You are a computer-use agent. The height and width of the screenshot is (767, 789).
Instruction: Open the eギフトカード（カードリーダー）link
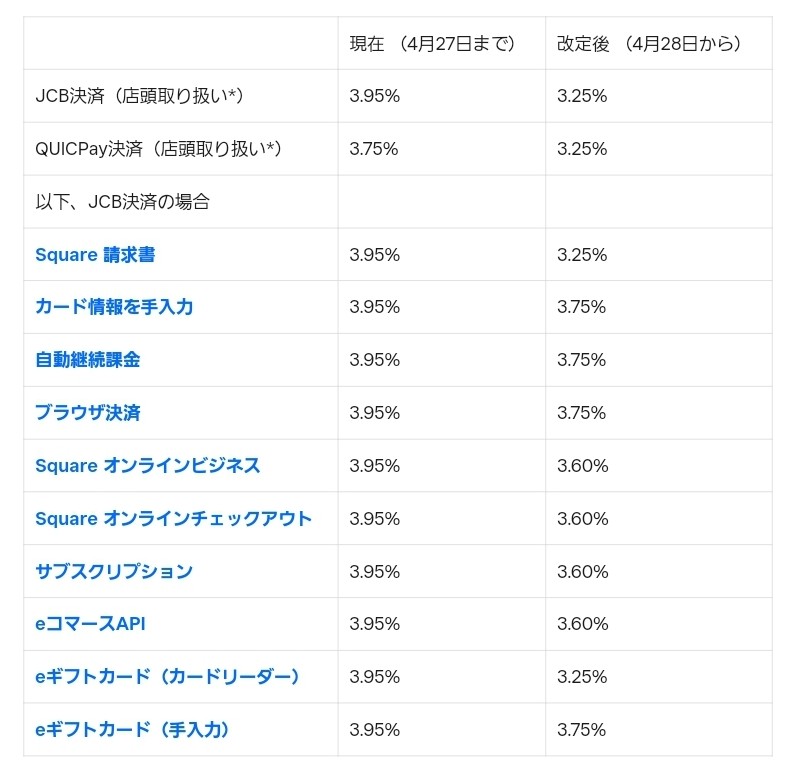[x=168, y=677]
